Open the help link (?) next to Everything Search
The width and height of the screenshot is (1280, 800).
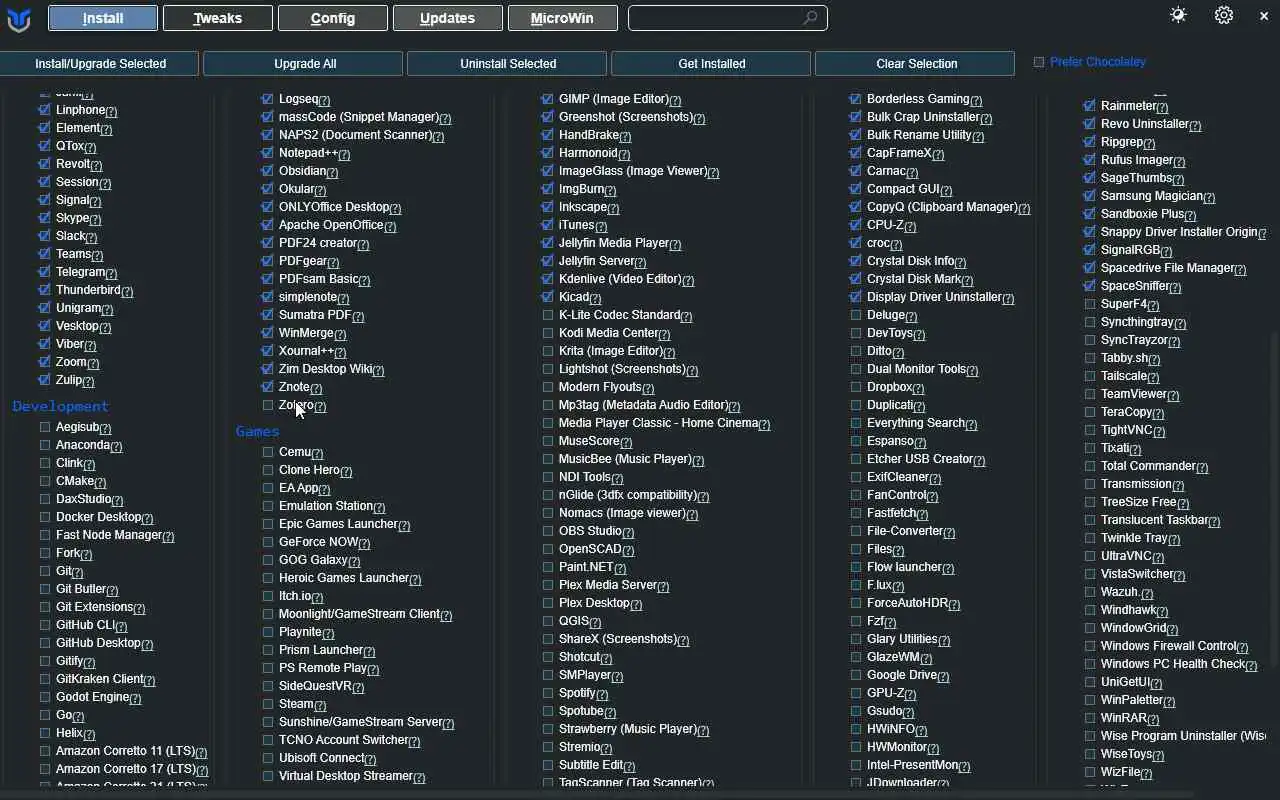click(971, 424)
